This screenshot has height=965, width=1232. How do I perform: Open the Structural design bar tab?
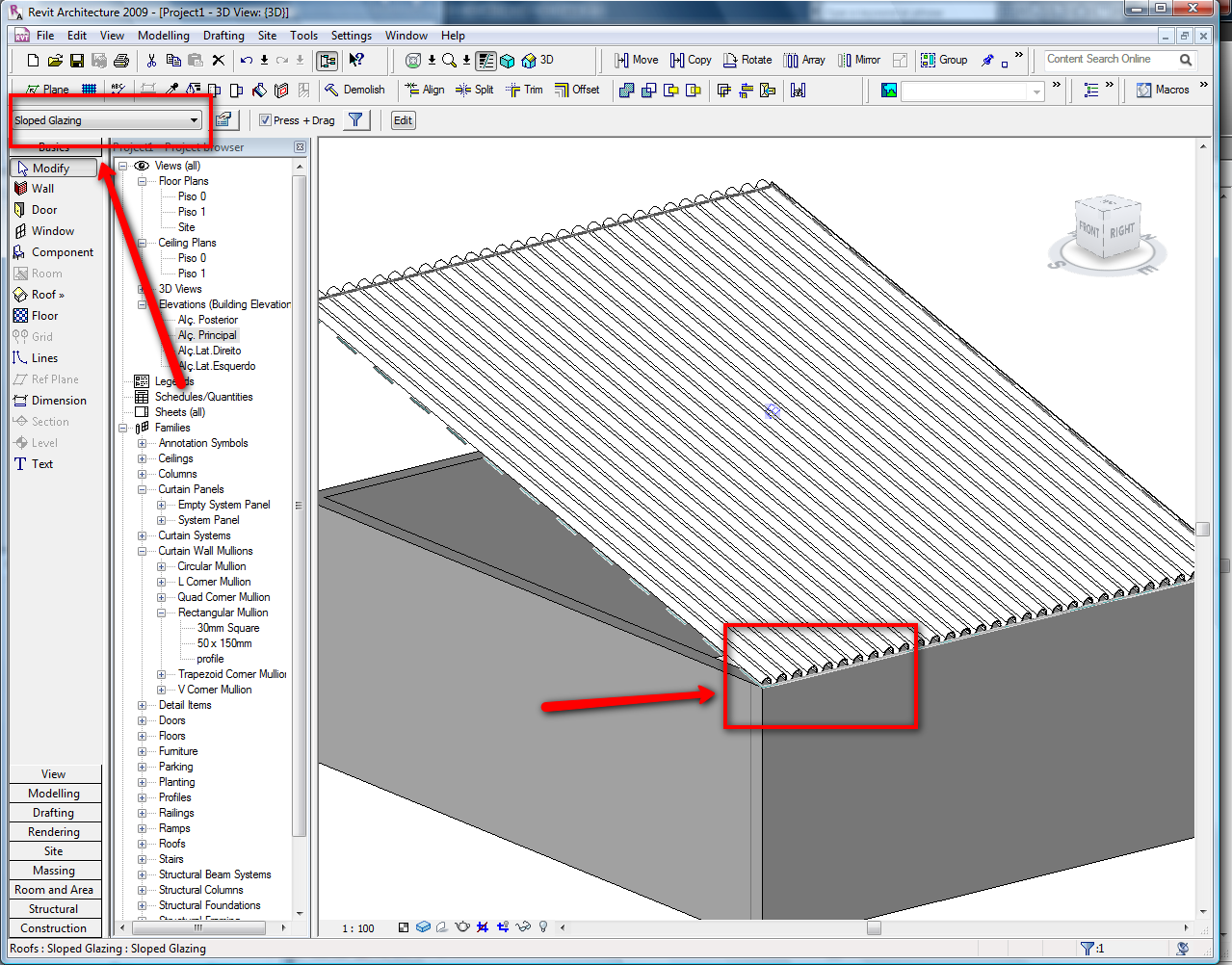coord(54,909)
